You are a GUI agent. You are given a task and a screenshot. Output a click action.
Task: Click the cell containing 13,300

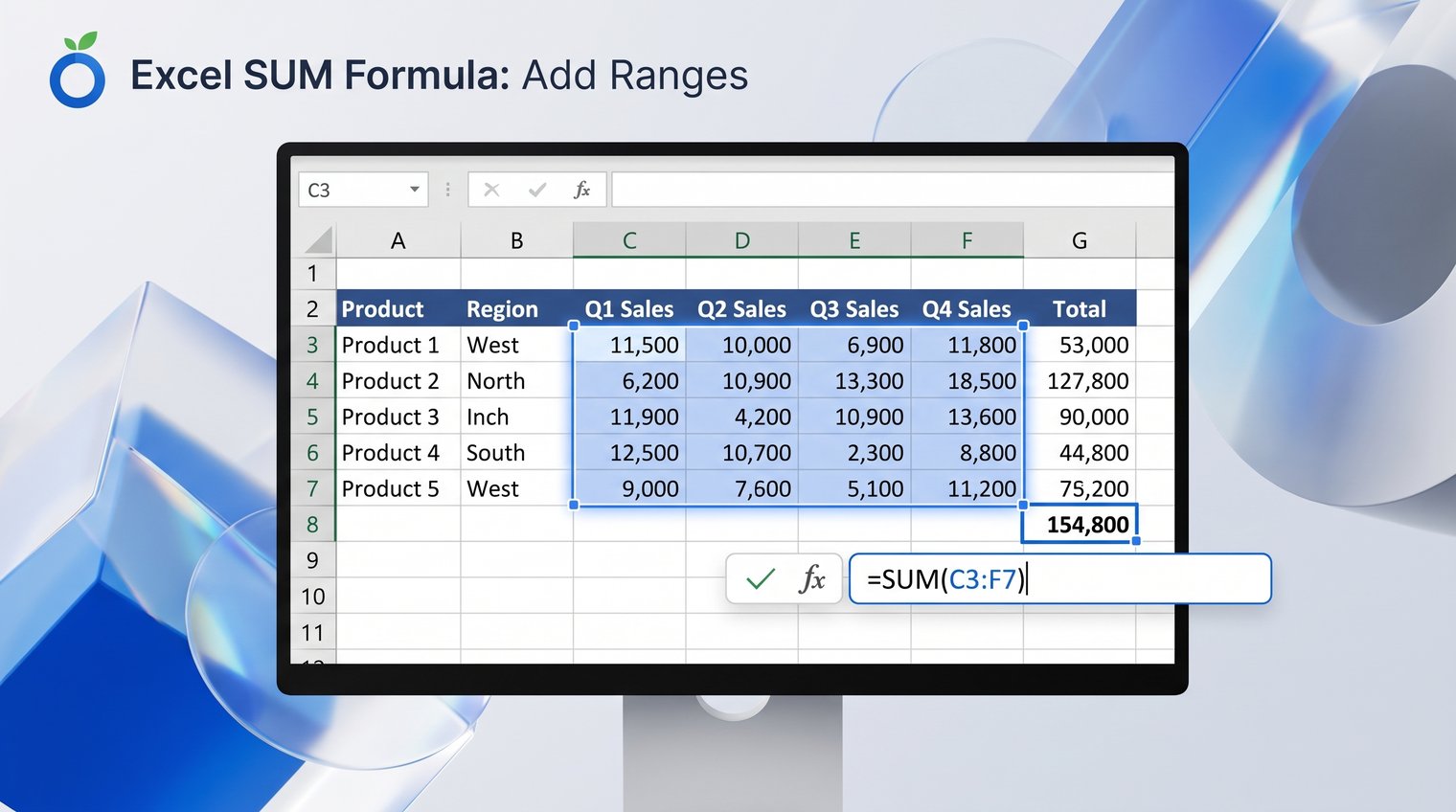coord(854,381)
